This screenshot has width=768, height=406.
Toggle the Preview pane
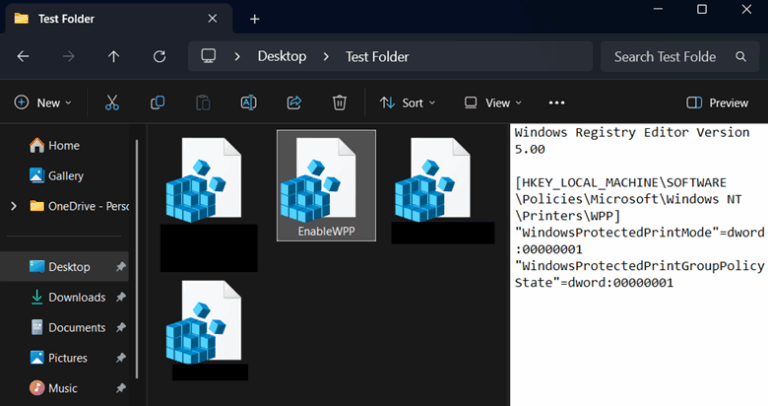pos(717,103)
